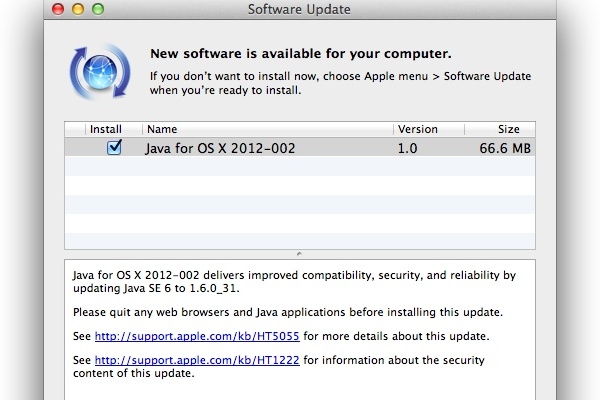
Task: Click the description text mentioning Java SE 6
Action: (x=294, y=282)
